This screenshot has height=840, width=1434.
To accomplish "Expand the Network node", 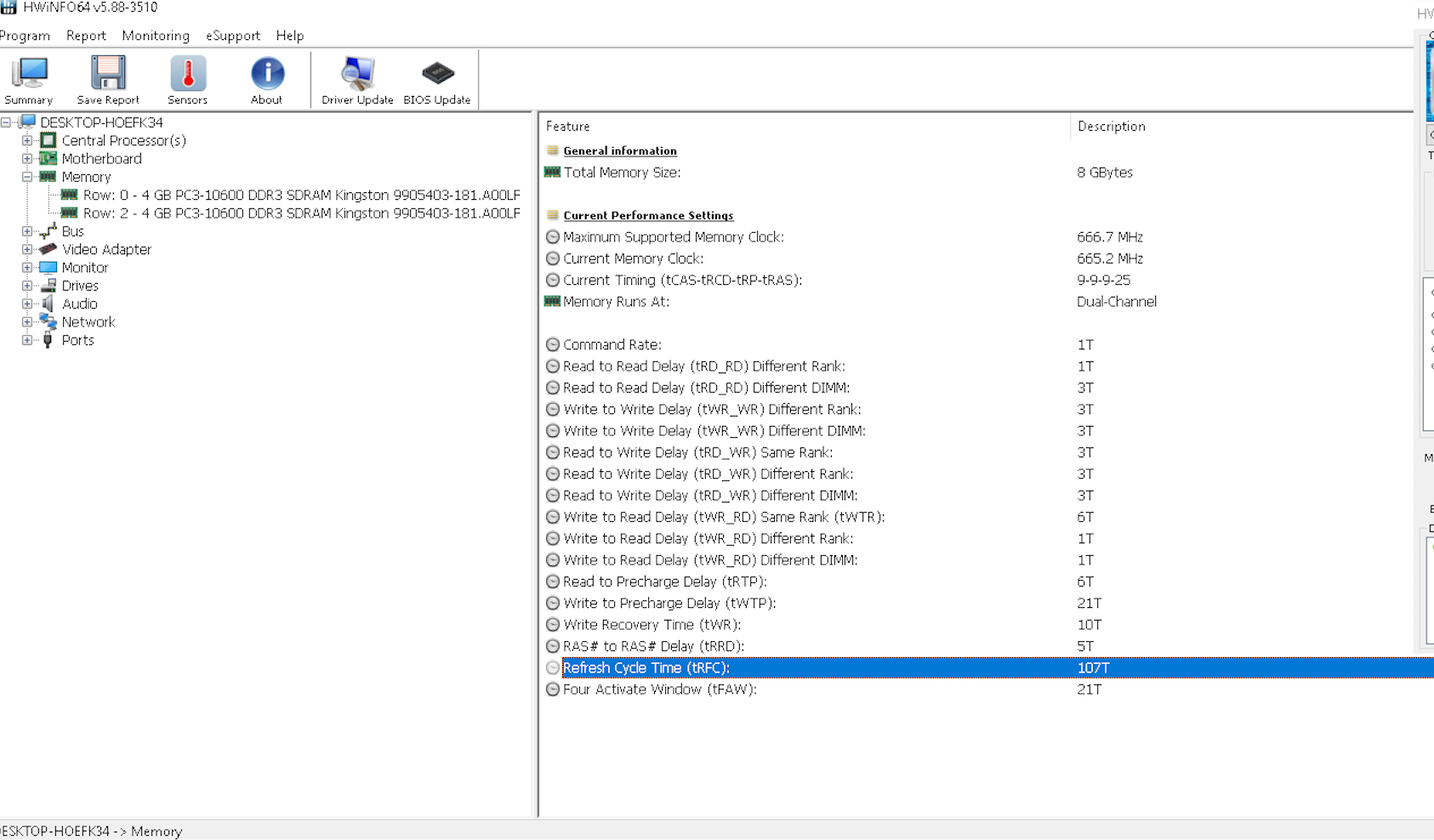I will coord(27,321).
